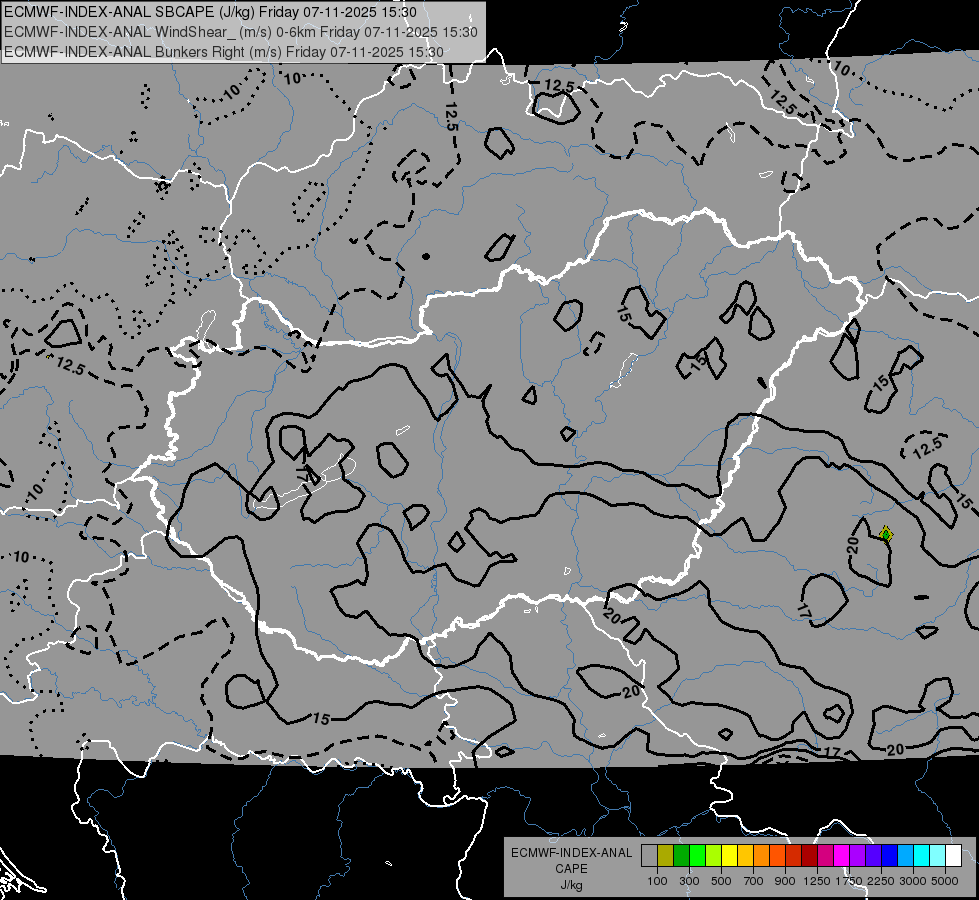Select the amber legend swatch

[x=745, y=855]
